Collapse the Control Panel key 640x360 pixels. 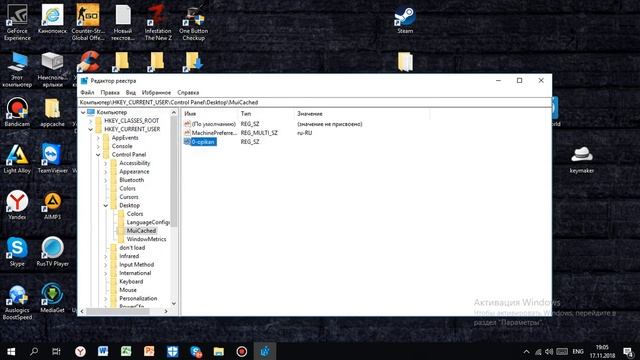pyautogui.click(x=98, y=155)
